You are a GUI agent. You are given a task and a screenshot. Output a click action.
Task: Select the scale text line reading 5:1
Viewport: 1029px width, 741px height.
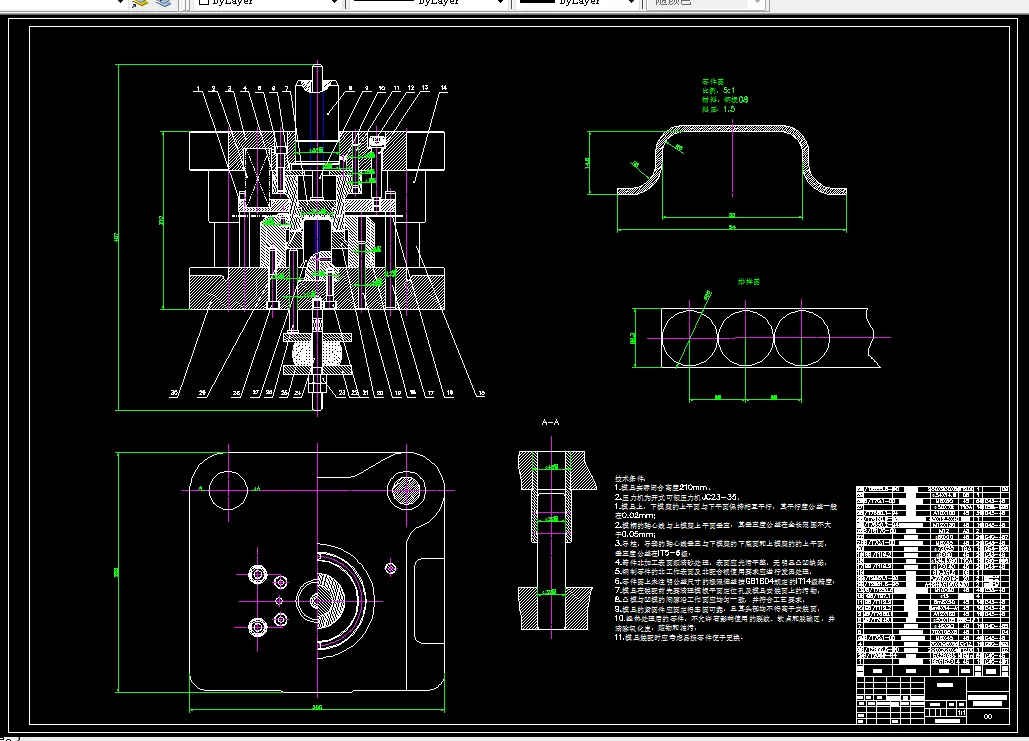click(x=719, y=91)
